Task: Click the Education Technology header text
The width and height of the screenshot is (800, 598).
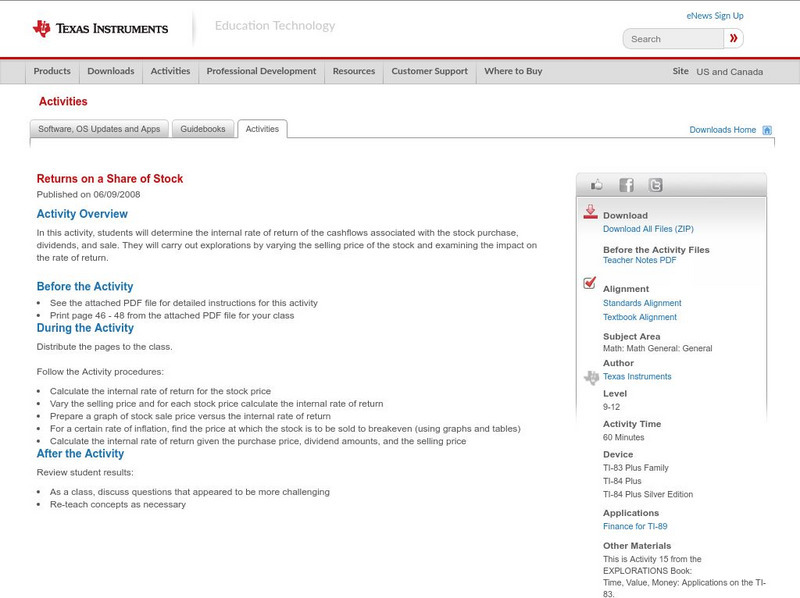Action: 275,26
